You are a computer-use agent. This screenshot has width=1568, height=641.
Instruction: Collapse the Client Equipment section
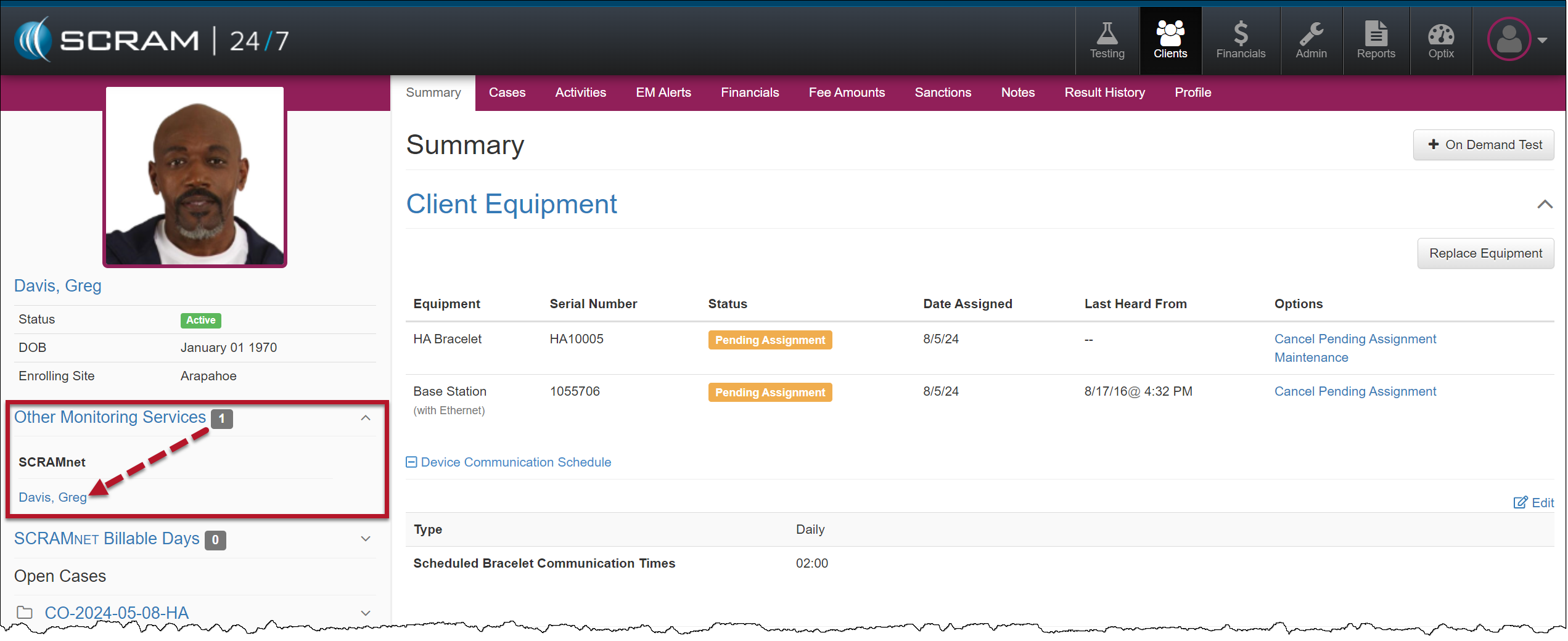(x=1545, y=205)
